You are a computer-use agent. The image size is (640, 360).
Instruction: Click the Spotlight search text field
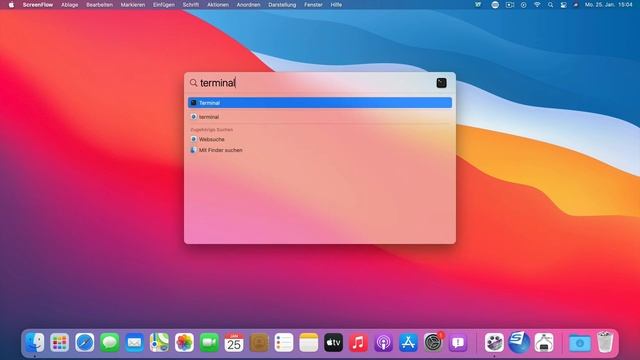314,83
